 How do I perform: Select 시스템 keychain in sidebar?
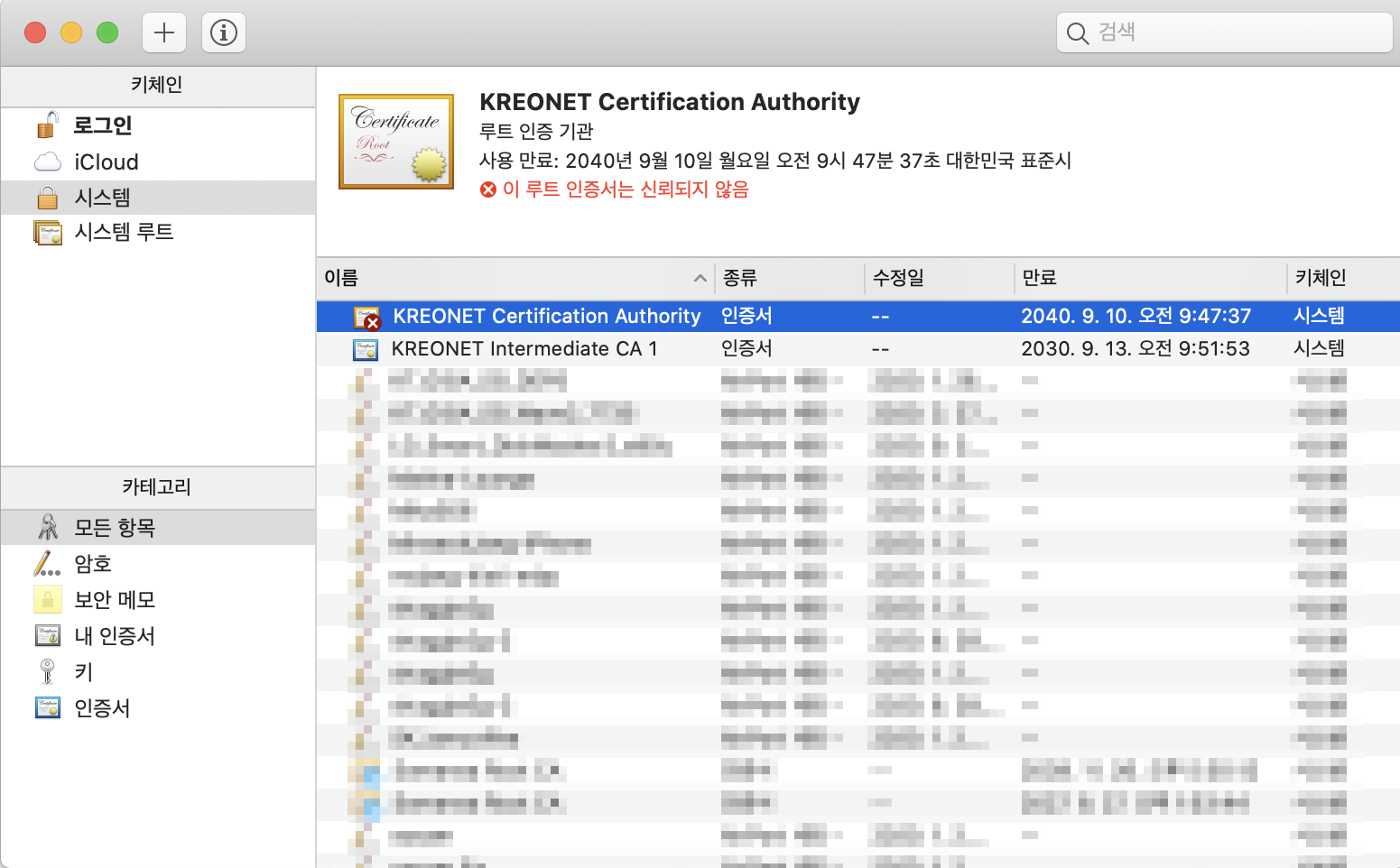point(103,198)
